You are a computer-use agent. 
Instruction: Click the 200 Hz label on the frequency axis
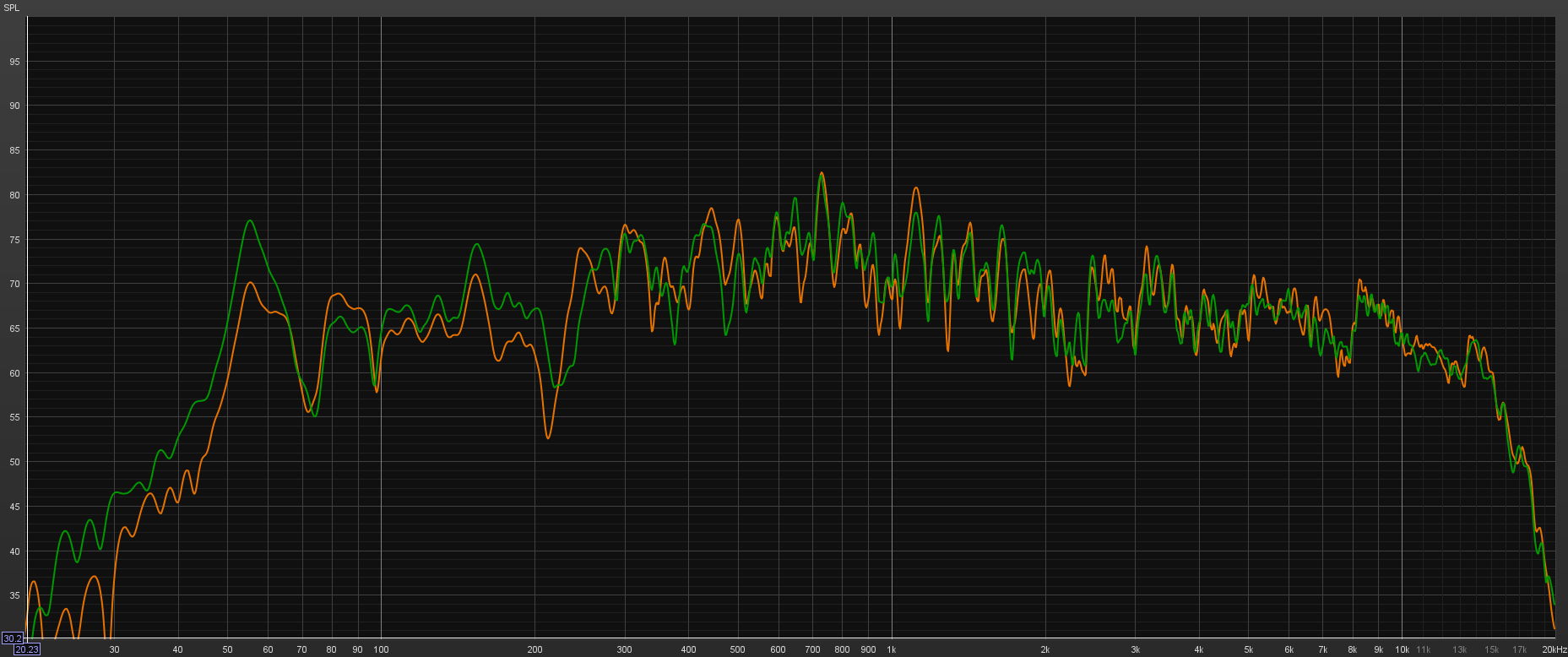coord(534,649)
